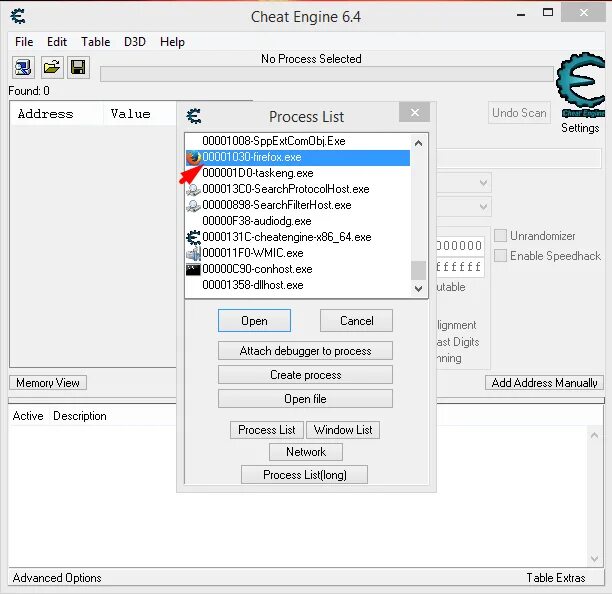
Task: Open the Edit menu
Action: point(57,42)
